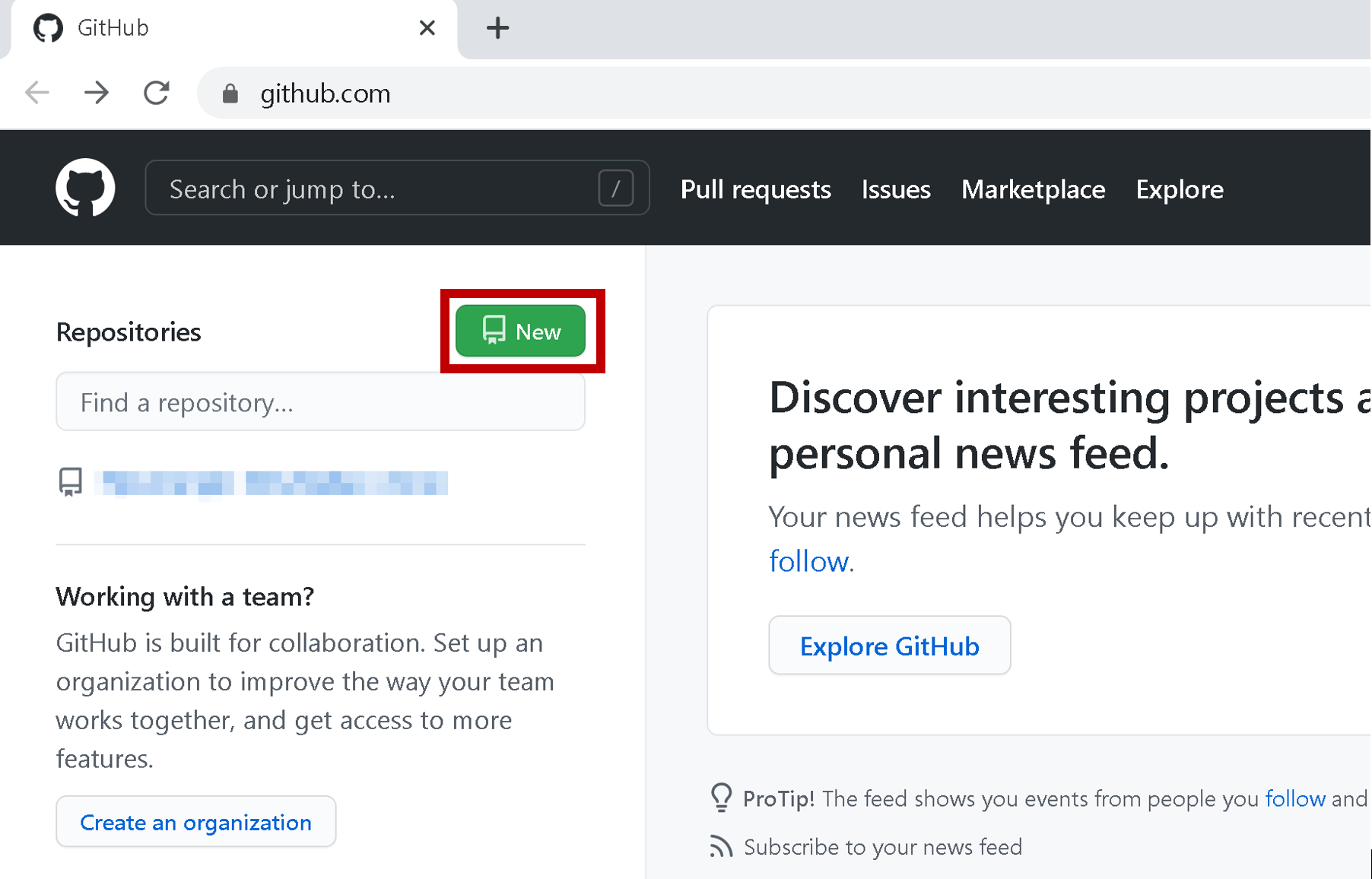The height and width of the screenshot is (879, 1372).
Task: Create a new repository with New button
Action: 521,331
